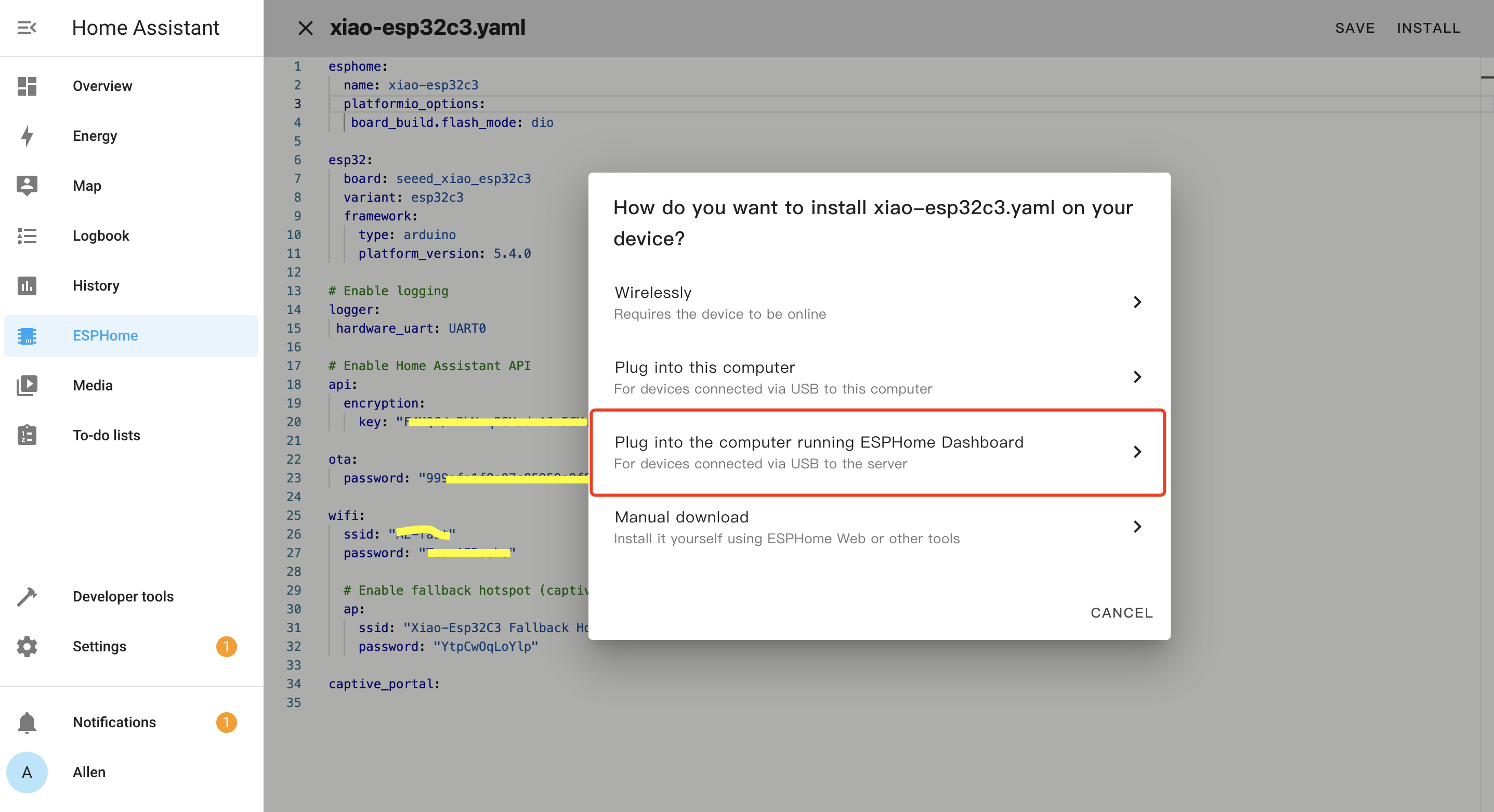Collapse the sidebar using the menu icon

point(27,28)
